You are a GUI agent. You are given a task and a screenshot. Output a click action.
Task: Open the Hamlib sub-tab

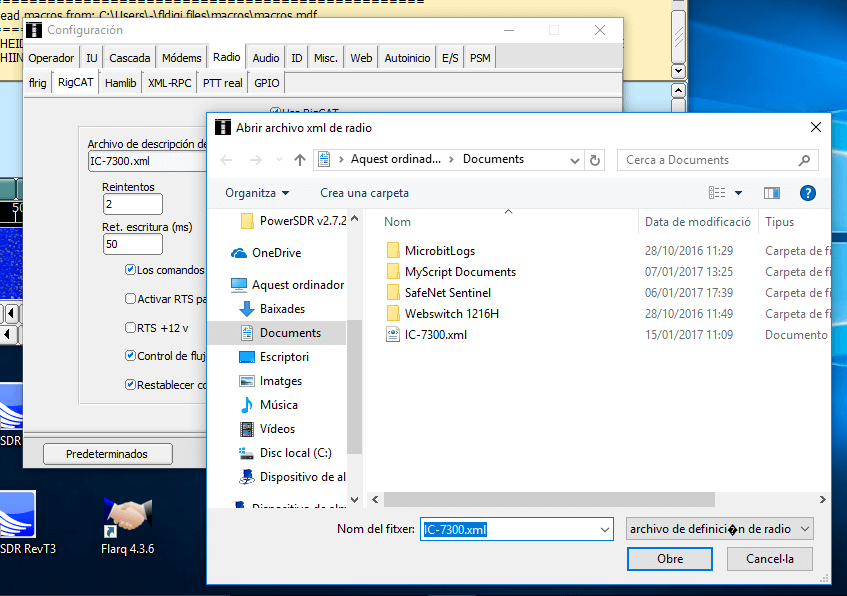pyautogui.click(x=120, y=83)
